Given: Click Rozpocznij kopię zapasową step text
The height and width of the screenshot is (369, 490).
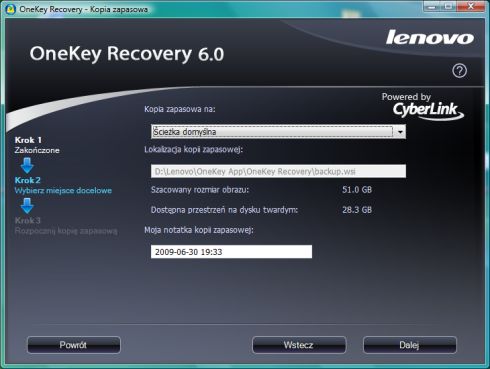Looking at the screenshot, I should [x=66, y=231].
